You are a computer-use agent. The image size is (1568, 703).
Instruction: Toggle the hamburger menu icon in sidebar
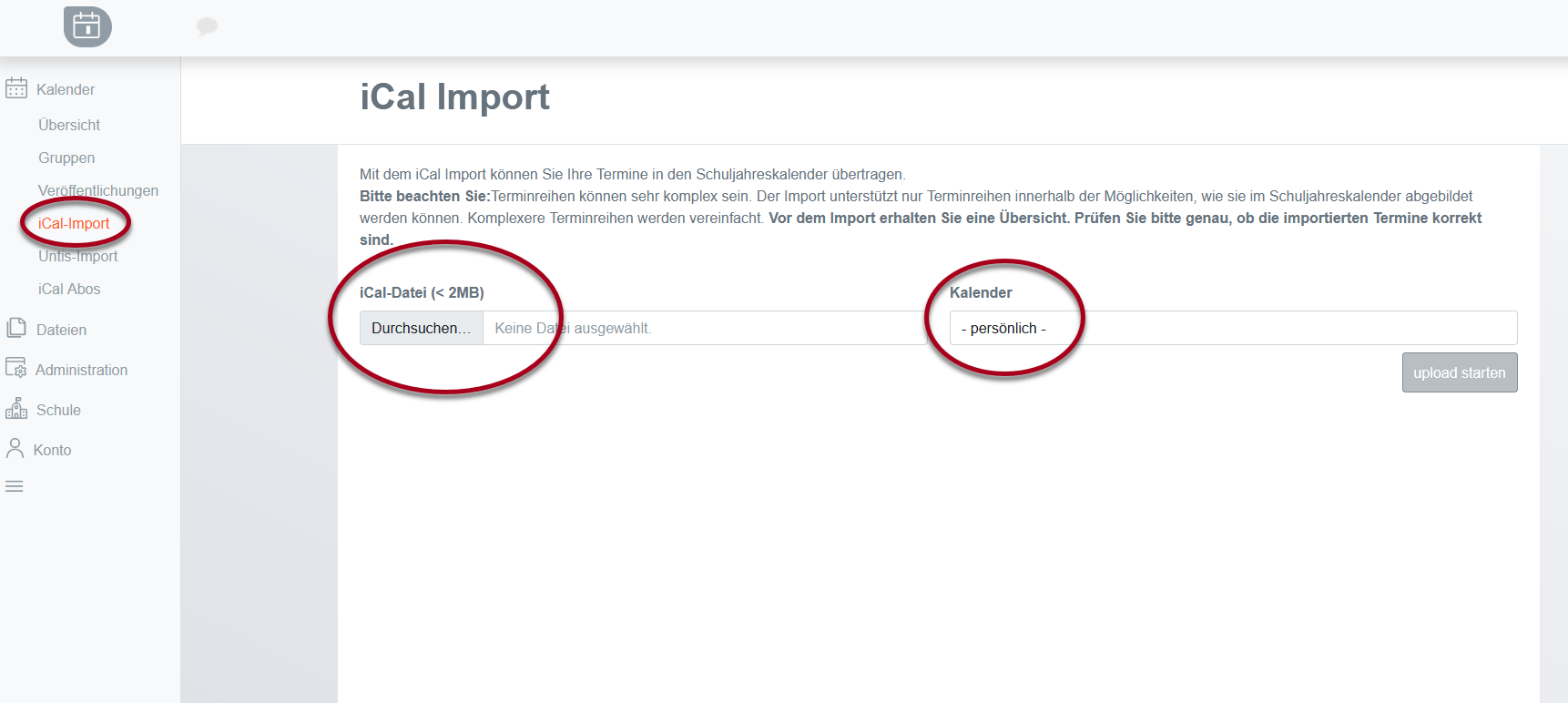click(x=15, y=486)
